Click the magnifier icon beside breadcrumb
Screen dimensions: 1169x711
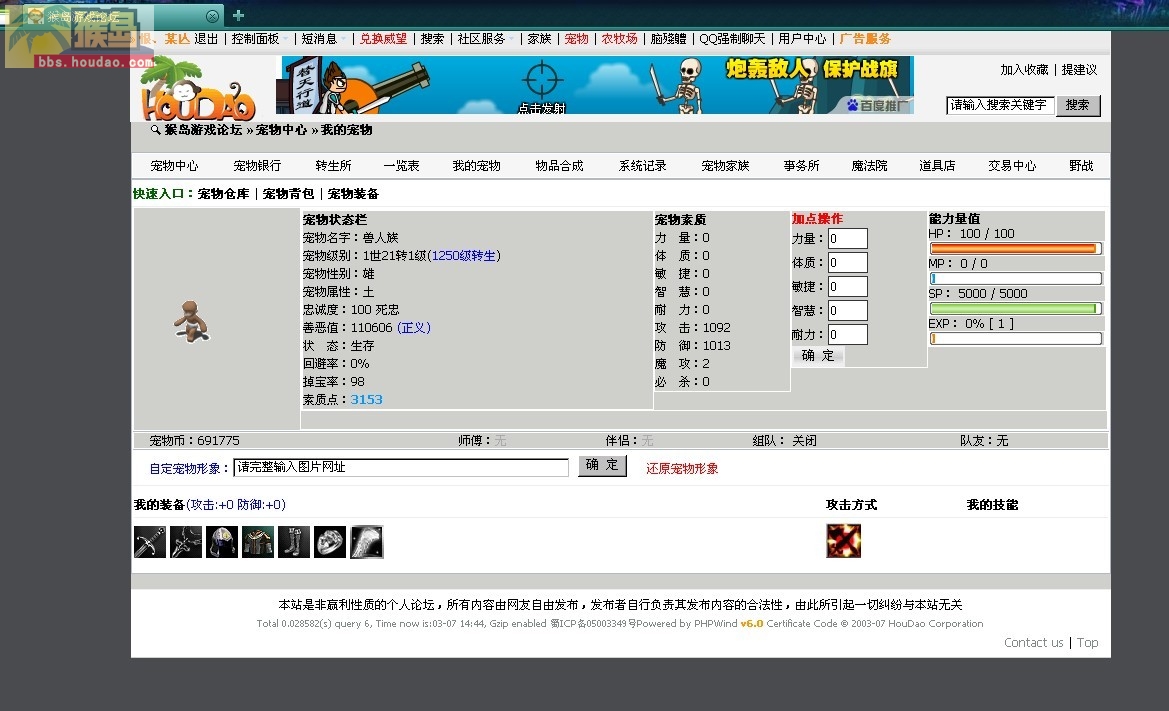point(155,130)
